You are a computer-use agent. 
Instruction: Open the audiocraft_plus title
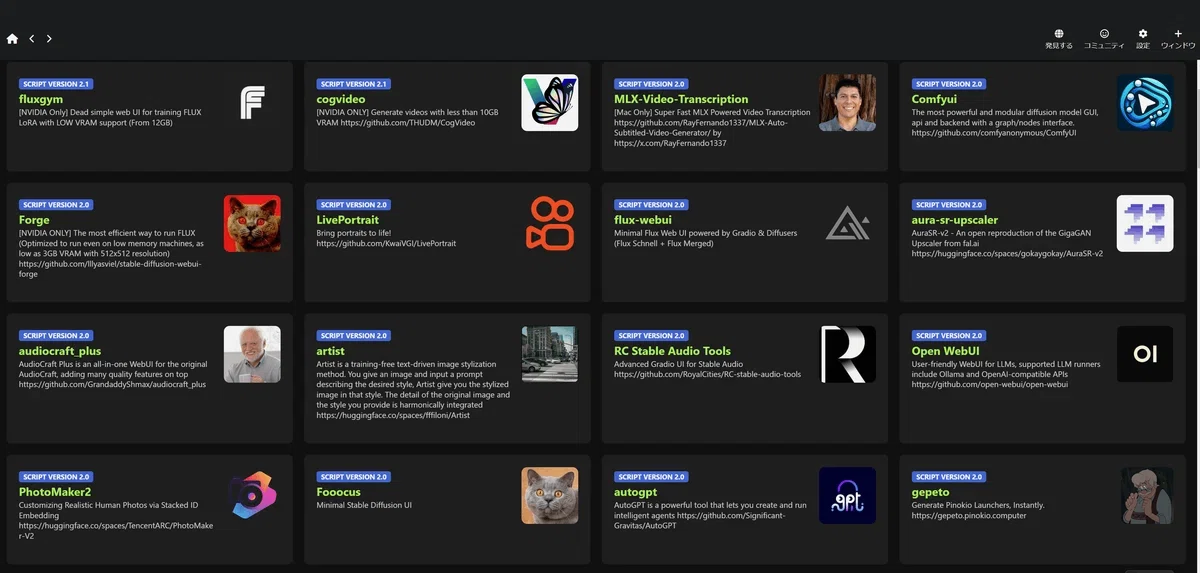pos(60,351)
